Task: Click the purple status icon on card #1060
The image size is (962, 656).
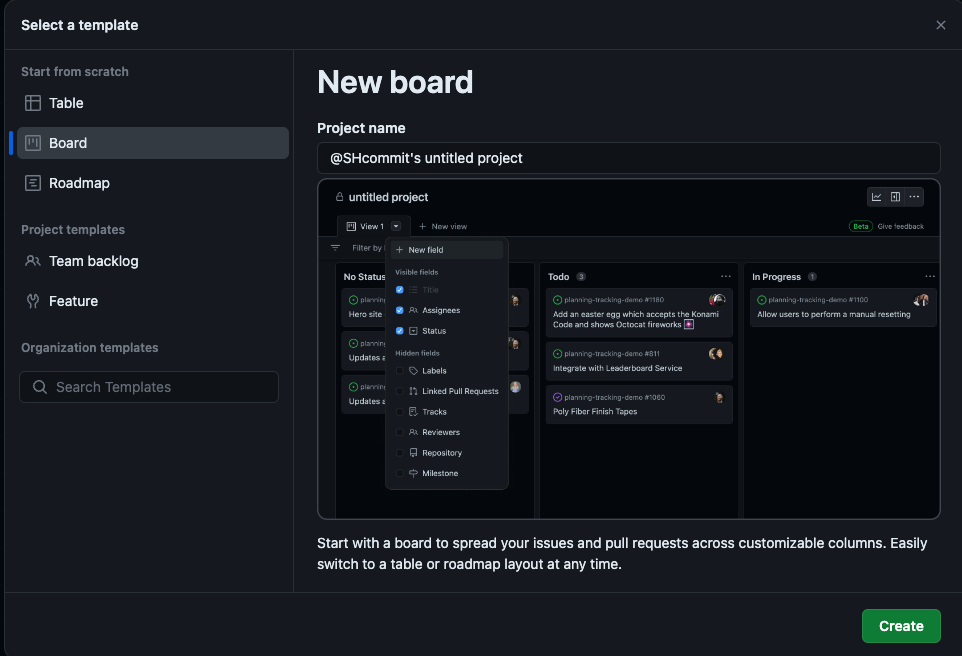Action: click(x=557, y=397)
